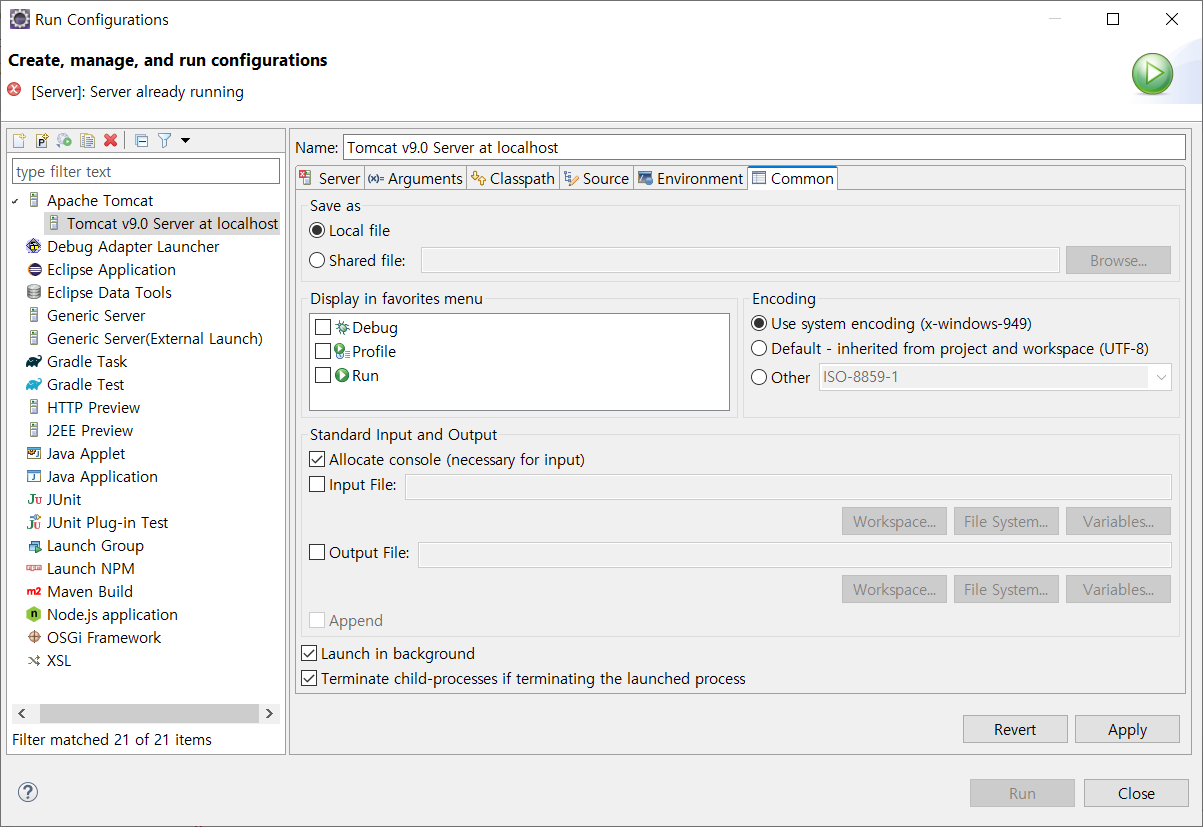Image resolution: width=1203 pixels, height=827 pixels.
Task: Open the Classpath tab
Action: pyautogui.click(x=513, y=178)
